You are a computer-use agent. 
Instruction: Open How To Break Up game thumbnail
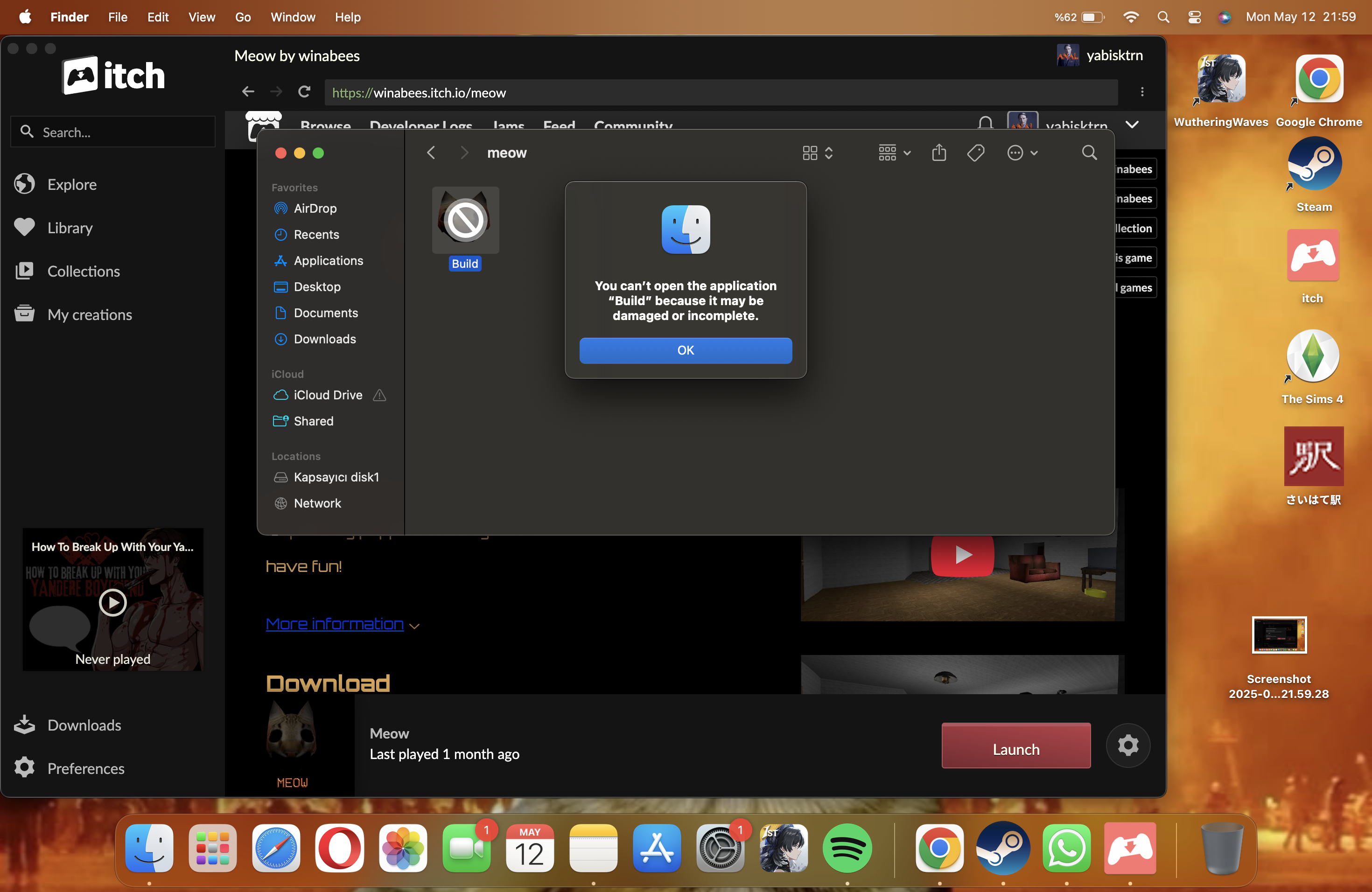112,599
